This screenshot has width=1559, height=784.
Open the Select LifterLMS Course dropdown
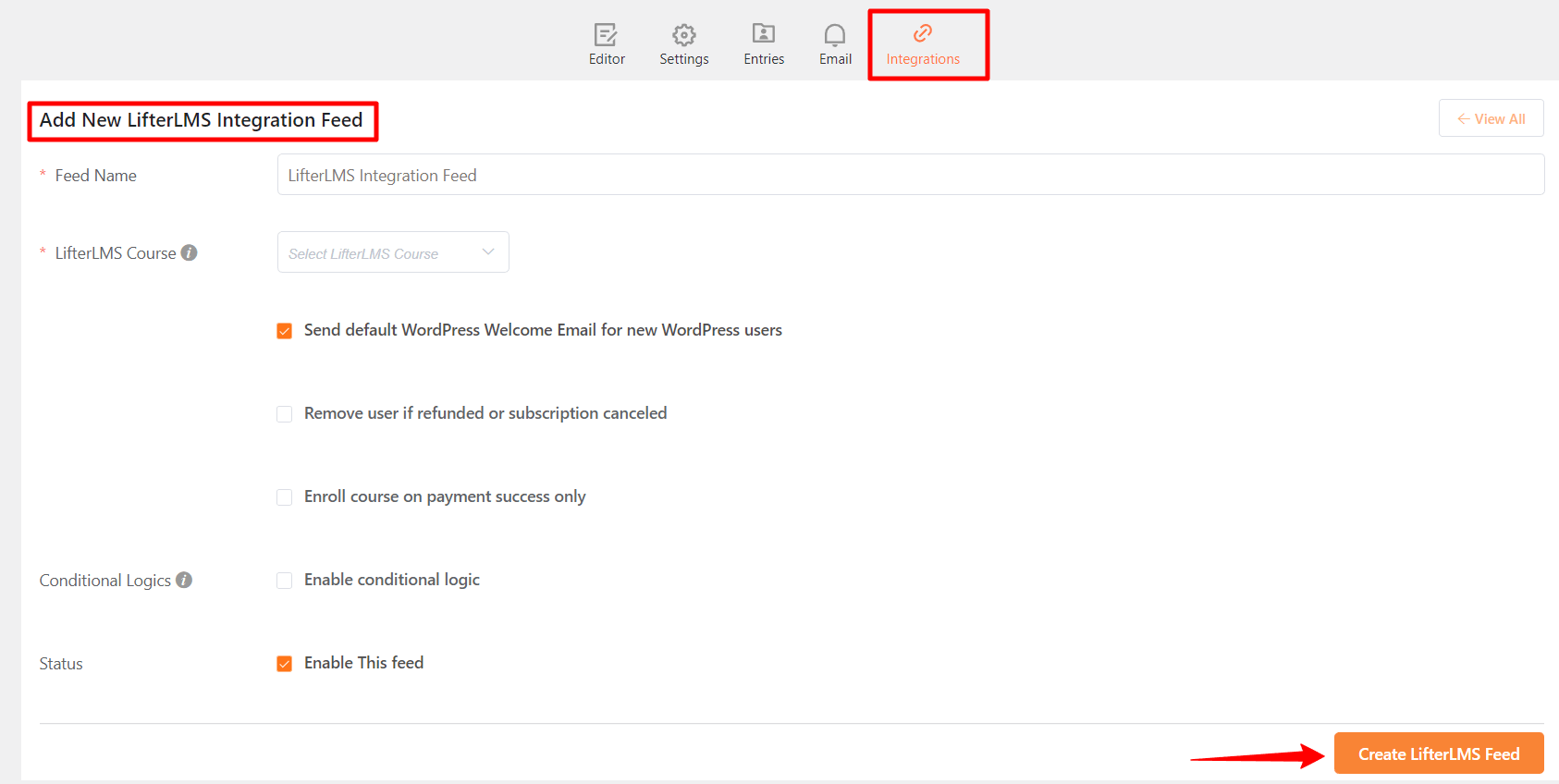pyautogui.click(x=393, y=252)
